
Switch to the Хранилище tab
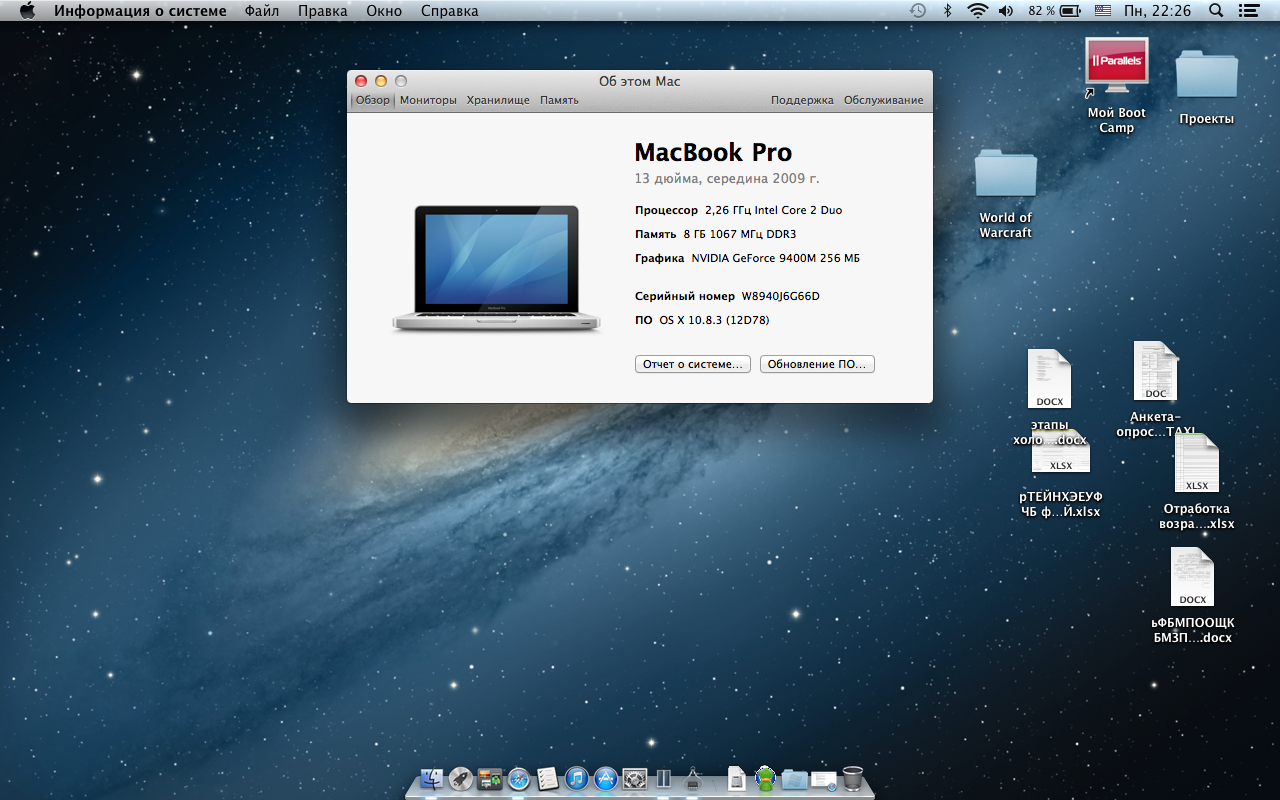click(x=498, y=100)
